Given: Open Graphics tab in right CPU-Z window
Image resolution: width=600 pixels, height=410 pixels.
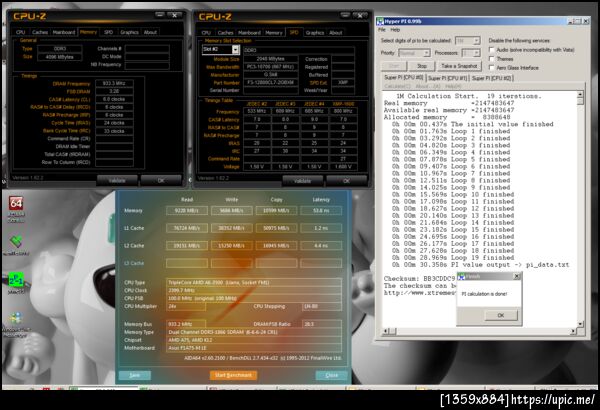Looking at the screenshot, I should pyautogui.click(x=315, y=33).
